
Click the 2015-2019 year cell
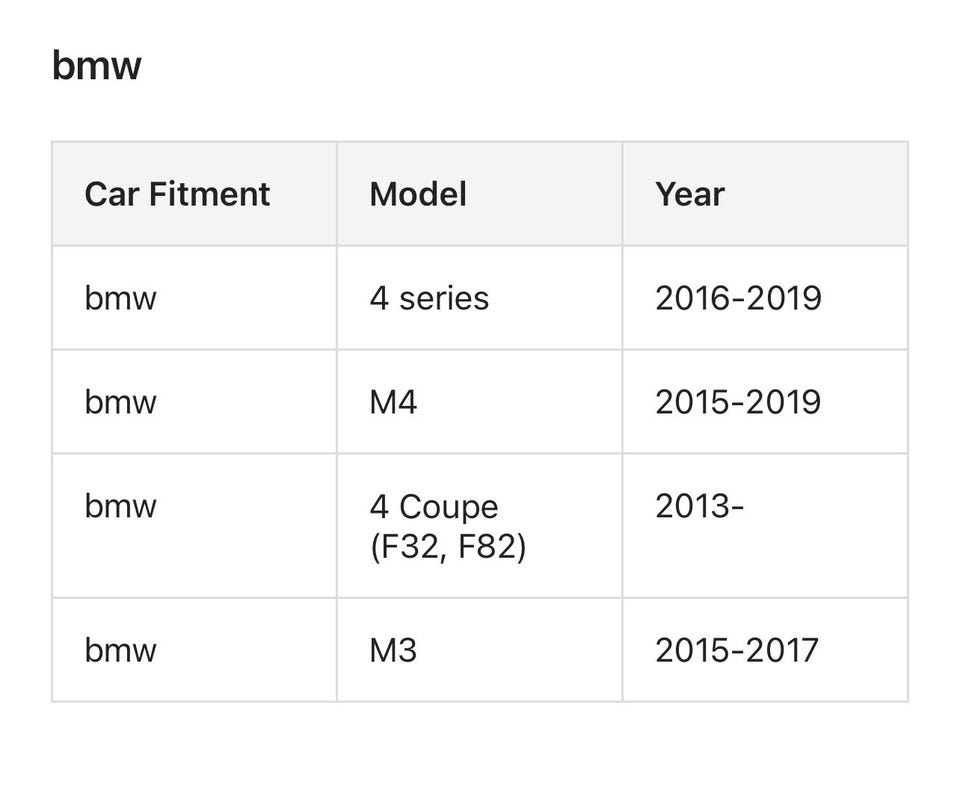(x=737, y=402)
